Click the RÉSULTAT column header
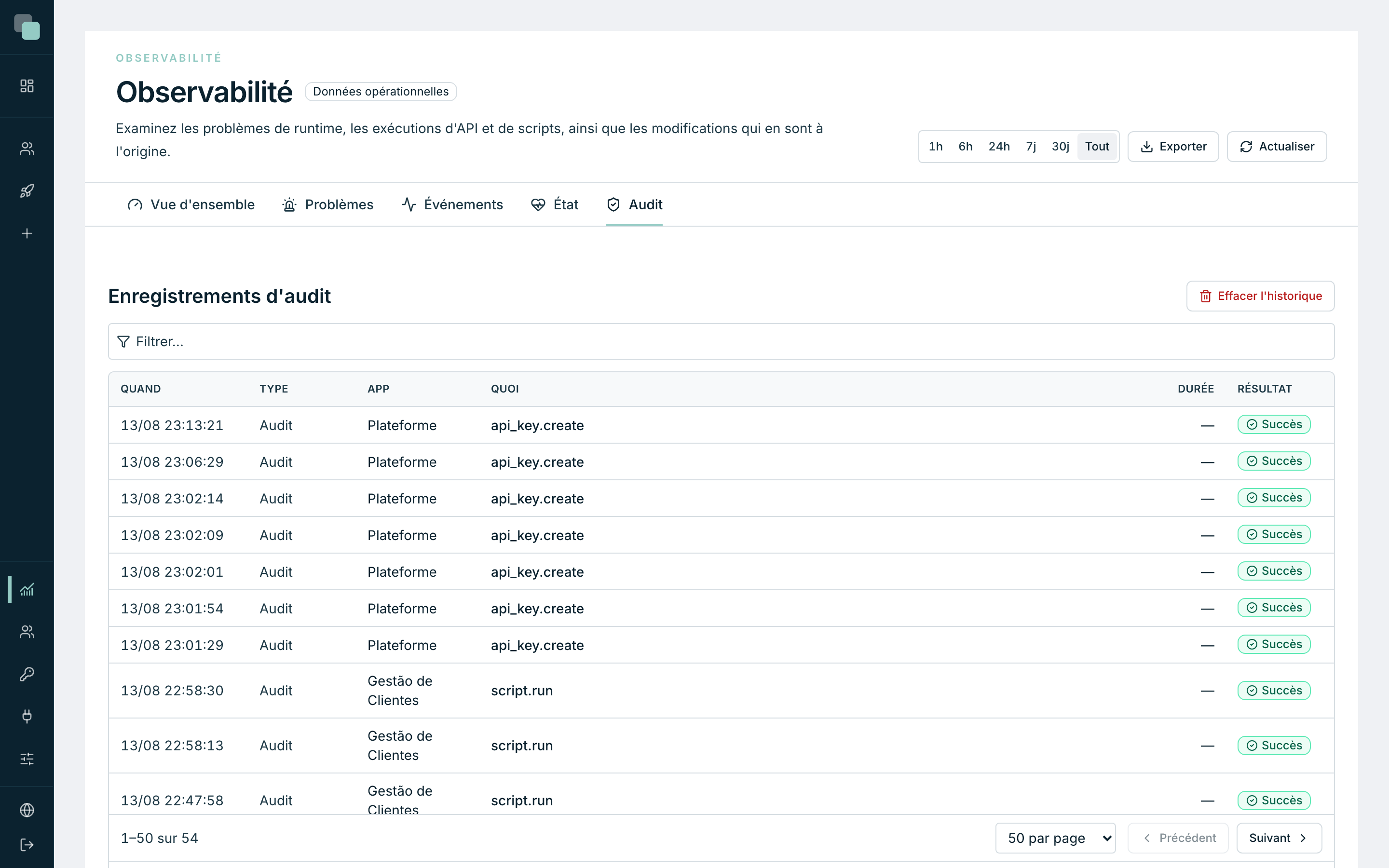This screenshot has width=1389, height=868. coord(1265,389)
